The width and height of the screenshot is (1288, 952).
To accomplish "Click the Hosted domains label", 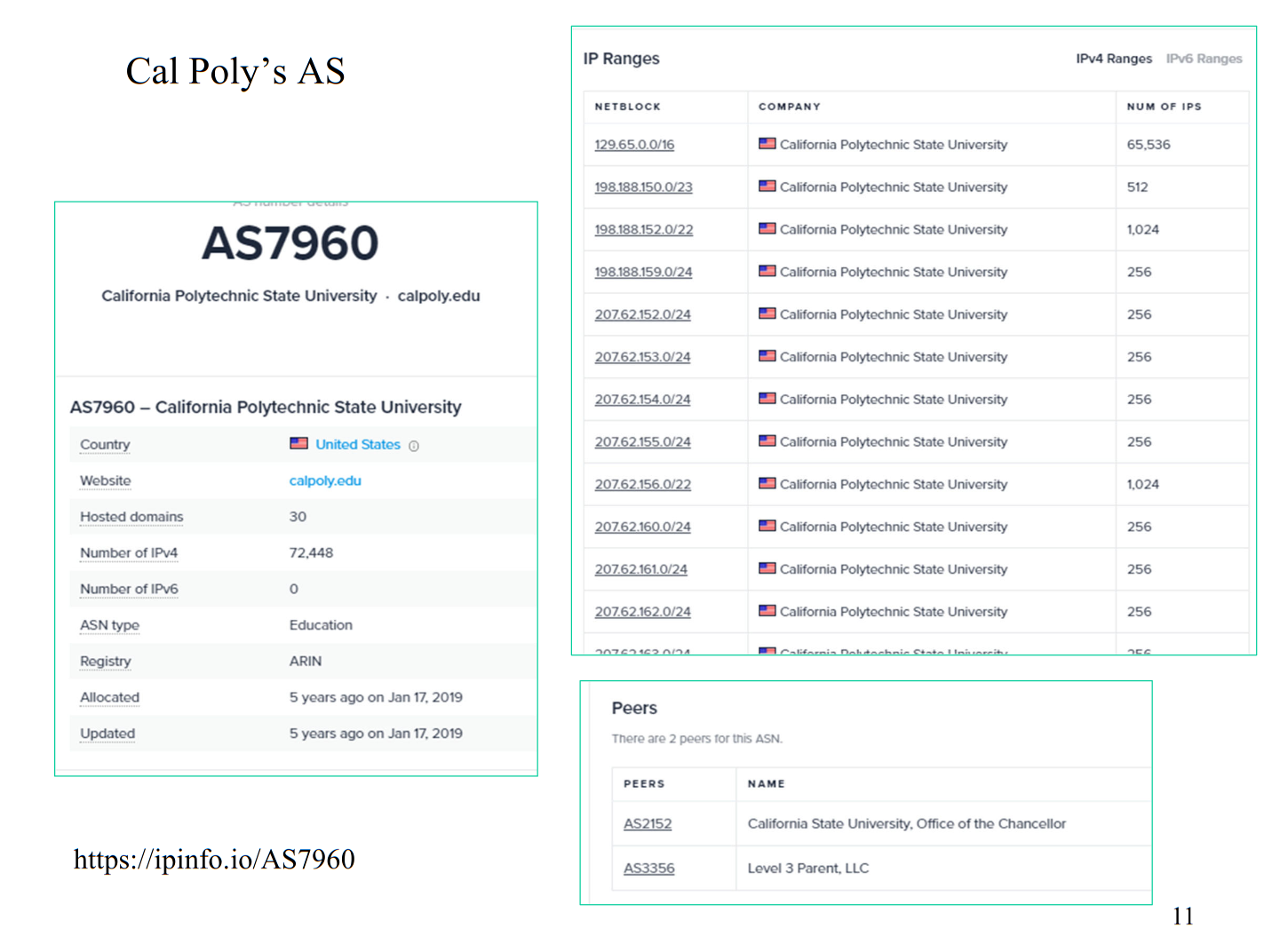I will tap(131, 517).
